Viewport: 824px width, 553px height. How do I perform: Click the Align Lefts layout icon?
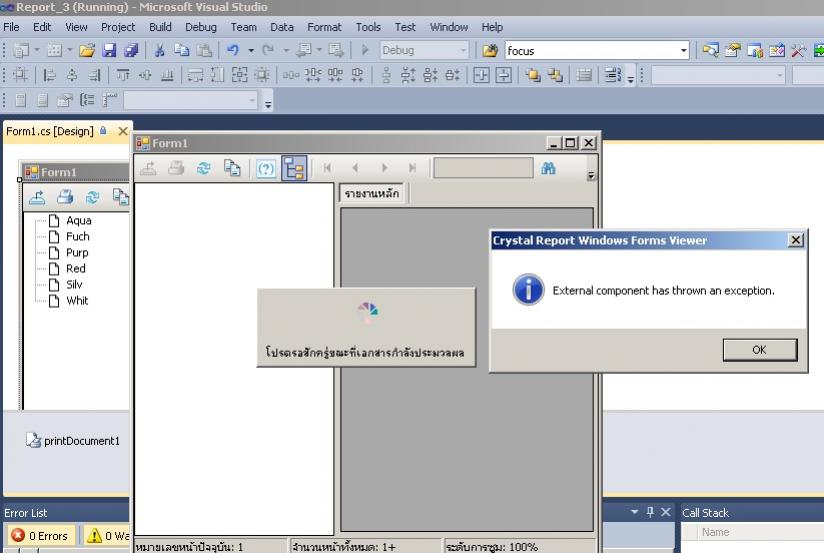pos(49,75)
